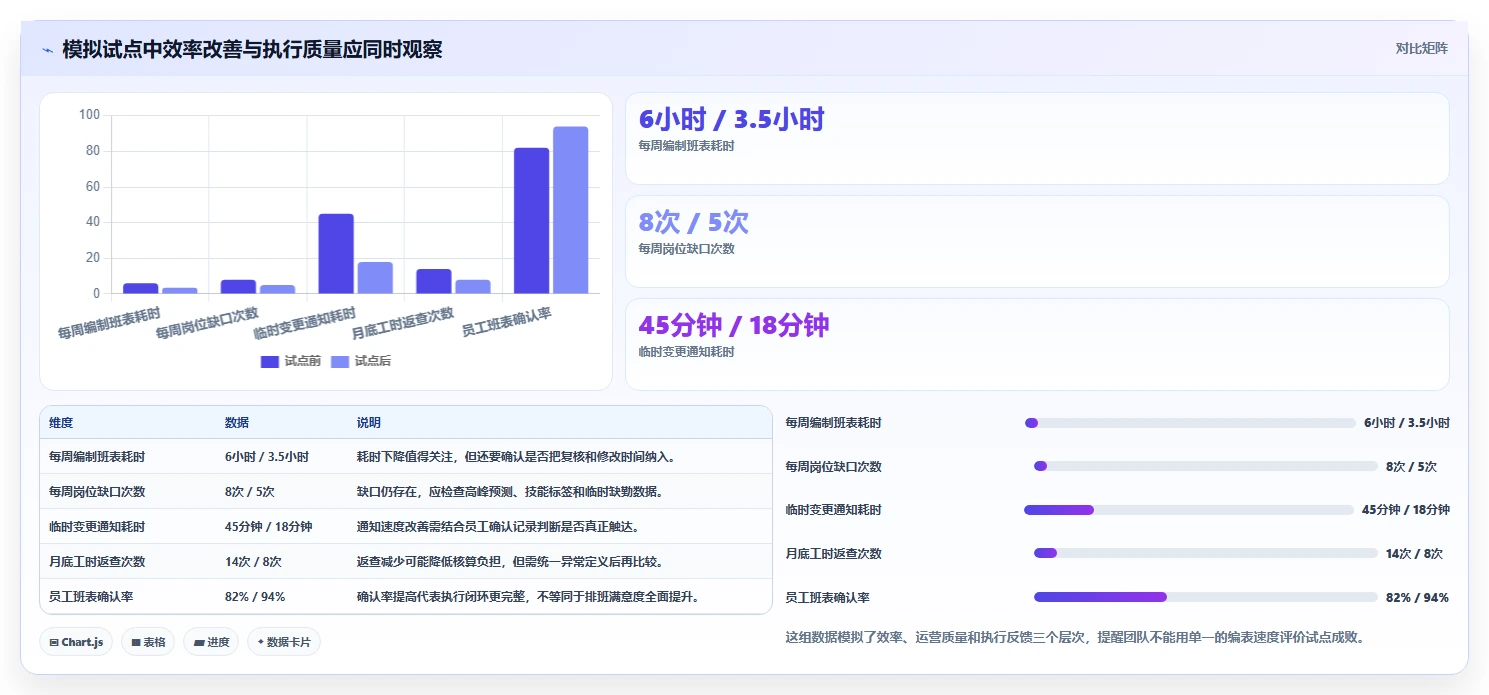Select the 员工班表确认率 table row label
This screenshot has width=1489, height=695.
pos(91,596)
